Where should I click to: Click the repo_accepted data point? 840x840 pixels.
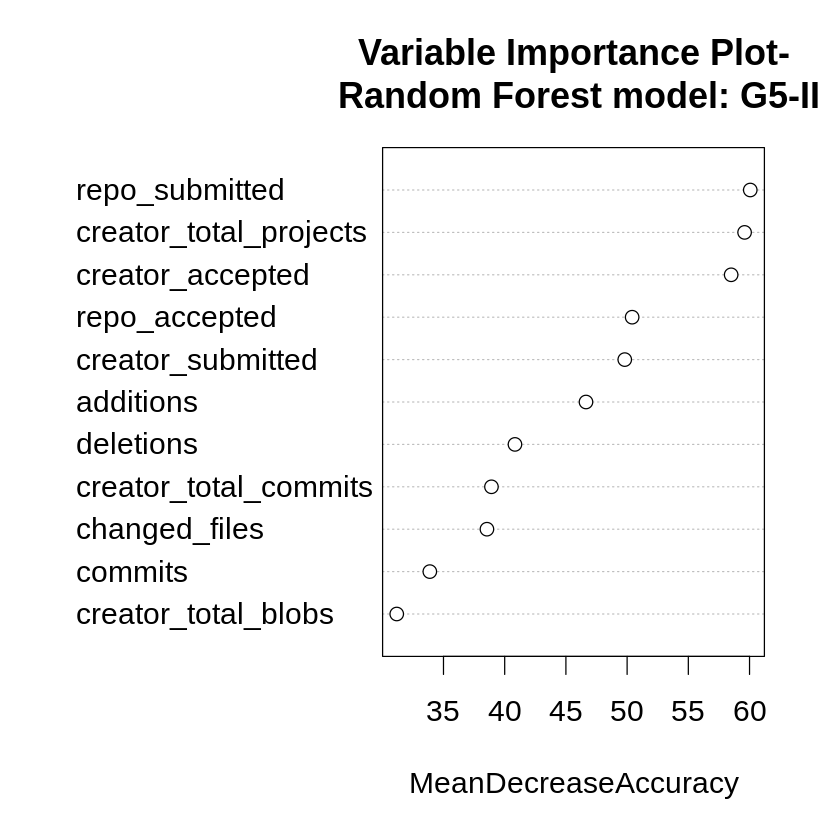[632, 317]
